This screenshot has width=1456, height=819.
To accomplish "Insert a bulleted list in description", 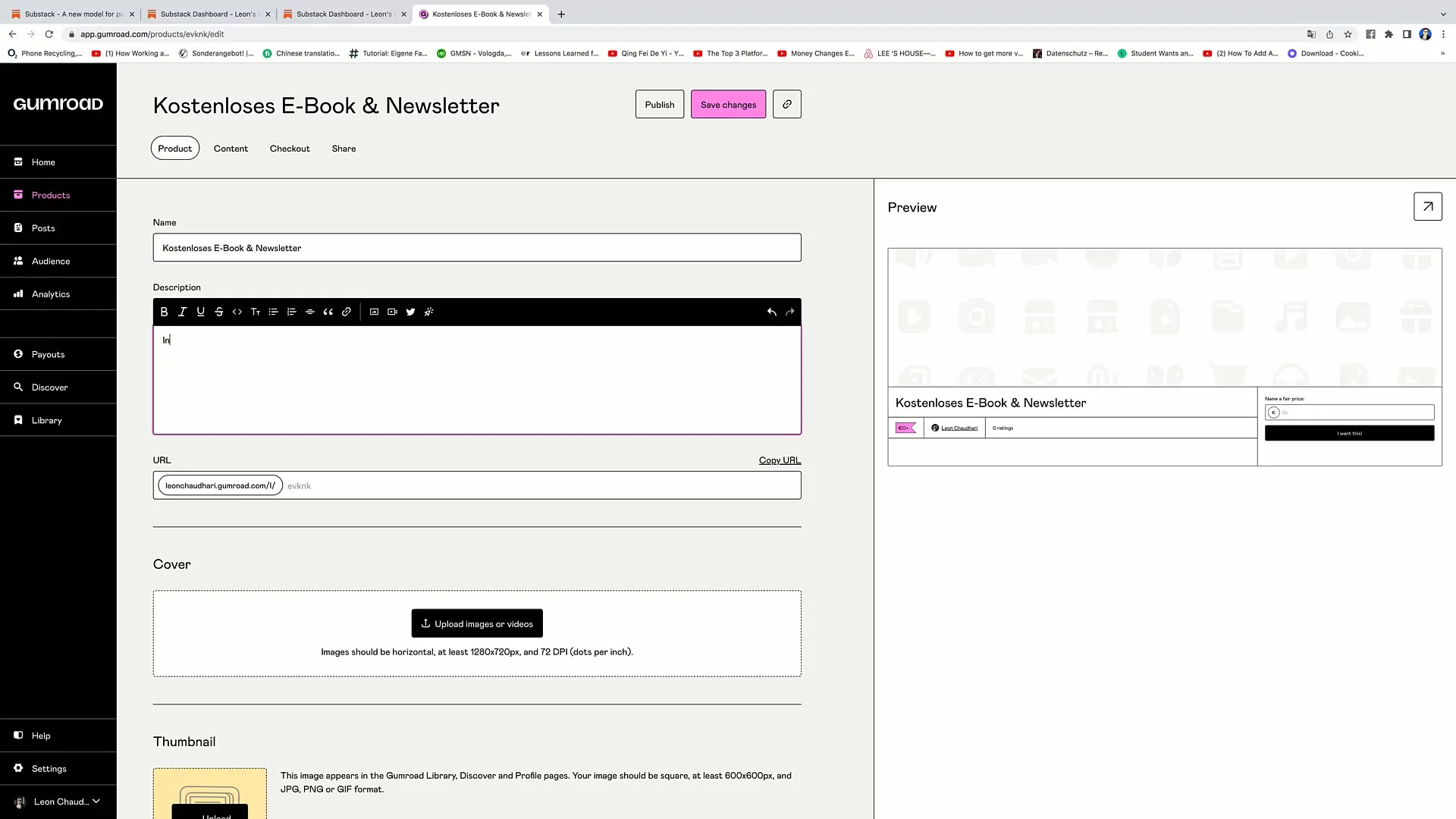I will click(x=273, y=312).
